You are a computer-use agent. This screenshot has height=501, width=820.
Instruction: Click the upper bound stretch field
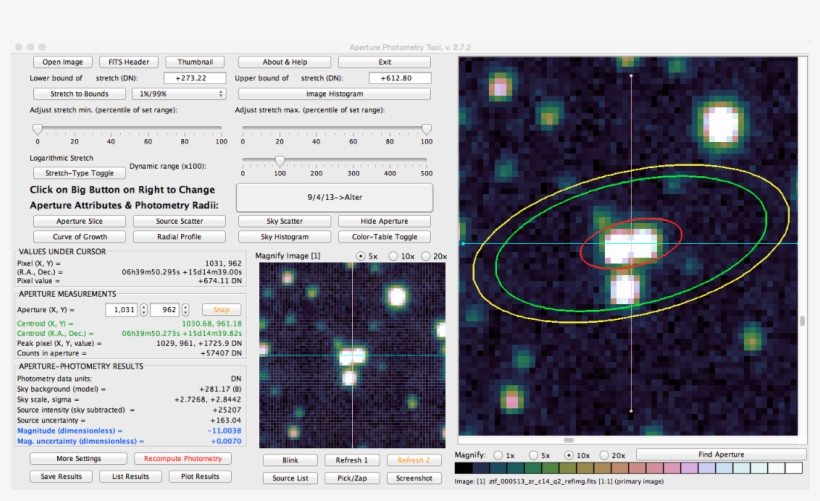pyautogui.click(x=400, y=78)
